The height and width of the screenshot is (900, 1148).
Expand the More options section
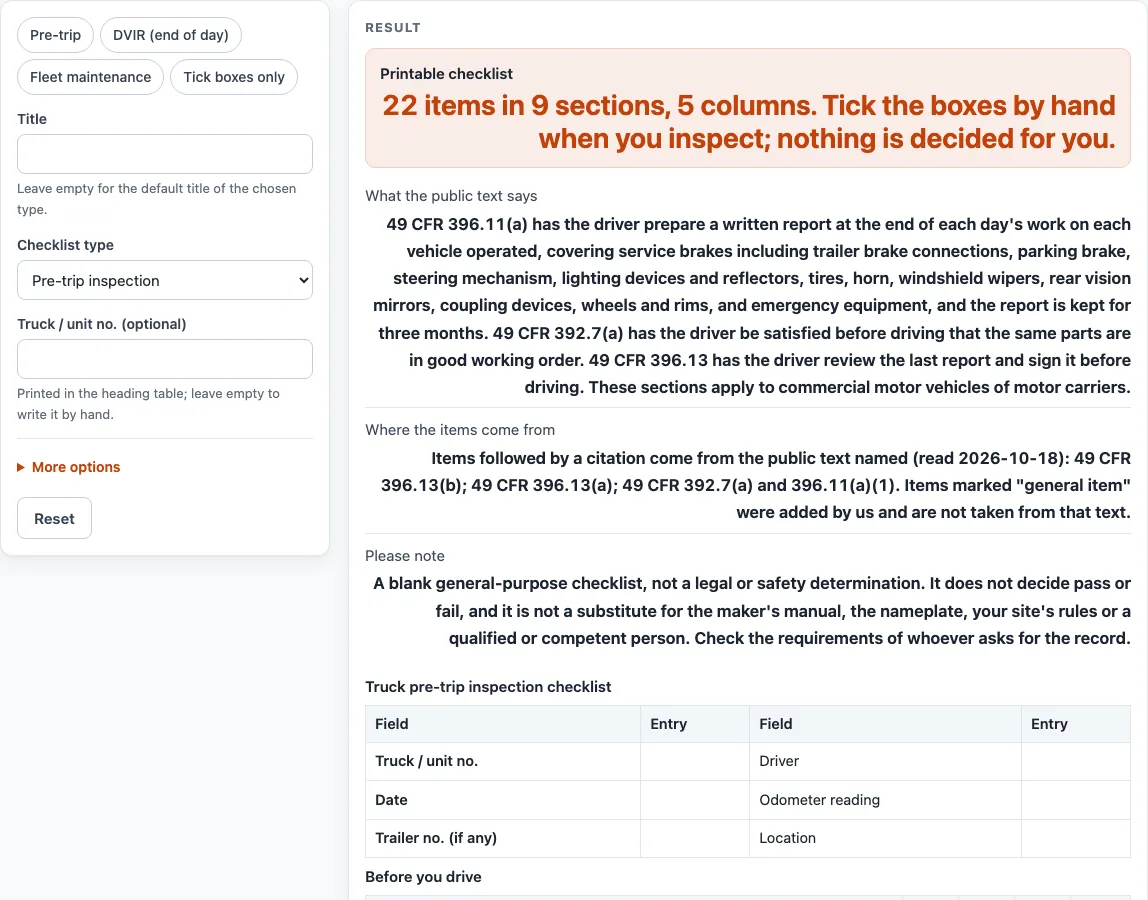point(69,467)
